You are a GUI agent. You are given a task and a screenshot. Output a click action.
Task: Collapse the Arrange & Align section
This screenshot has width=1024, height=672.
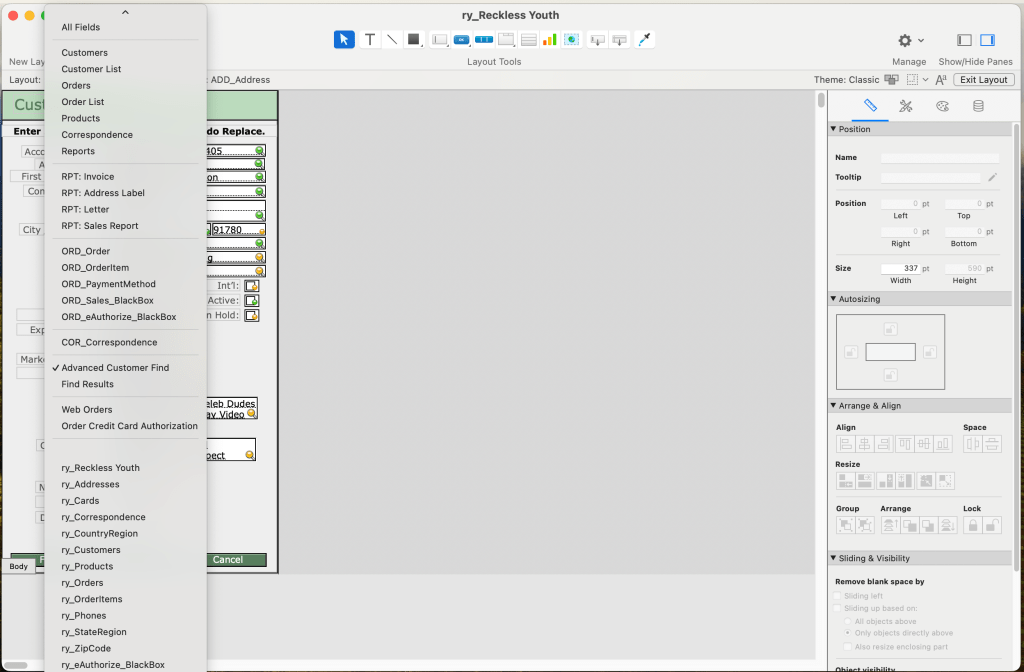pyautogui.click(x=834, y=405)
